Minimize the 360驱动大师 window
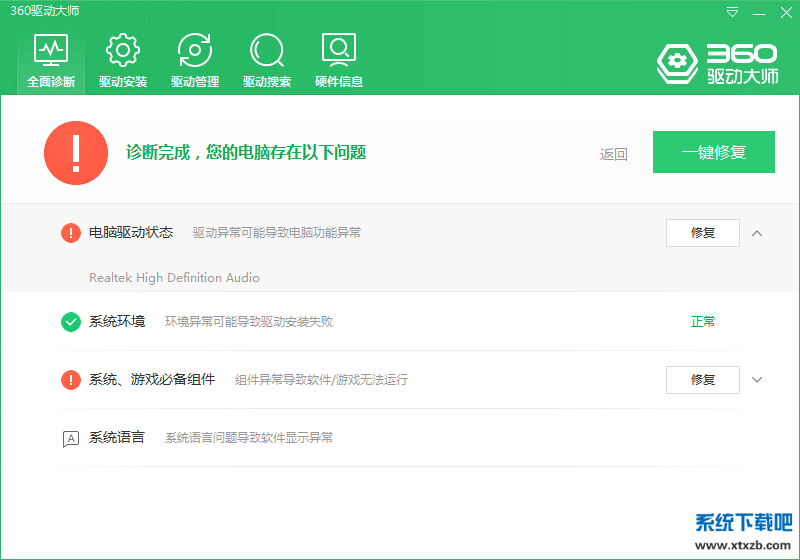 point(759,13)
